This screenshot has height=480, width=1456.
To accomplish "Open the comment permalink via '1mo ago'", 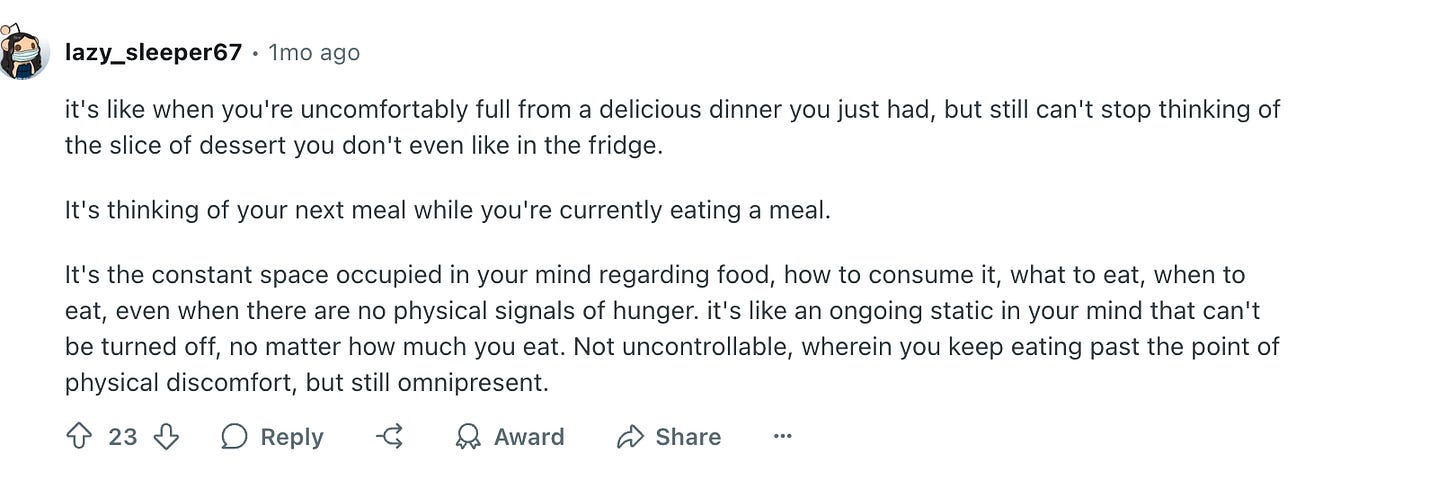I will [x=314, y=52].
